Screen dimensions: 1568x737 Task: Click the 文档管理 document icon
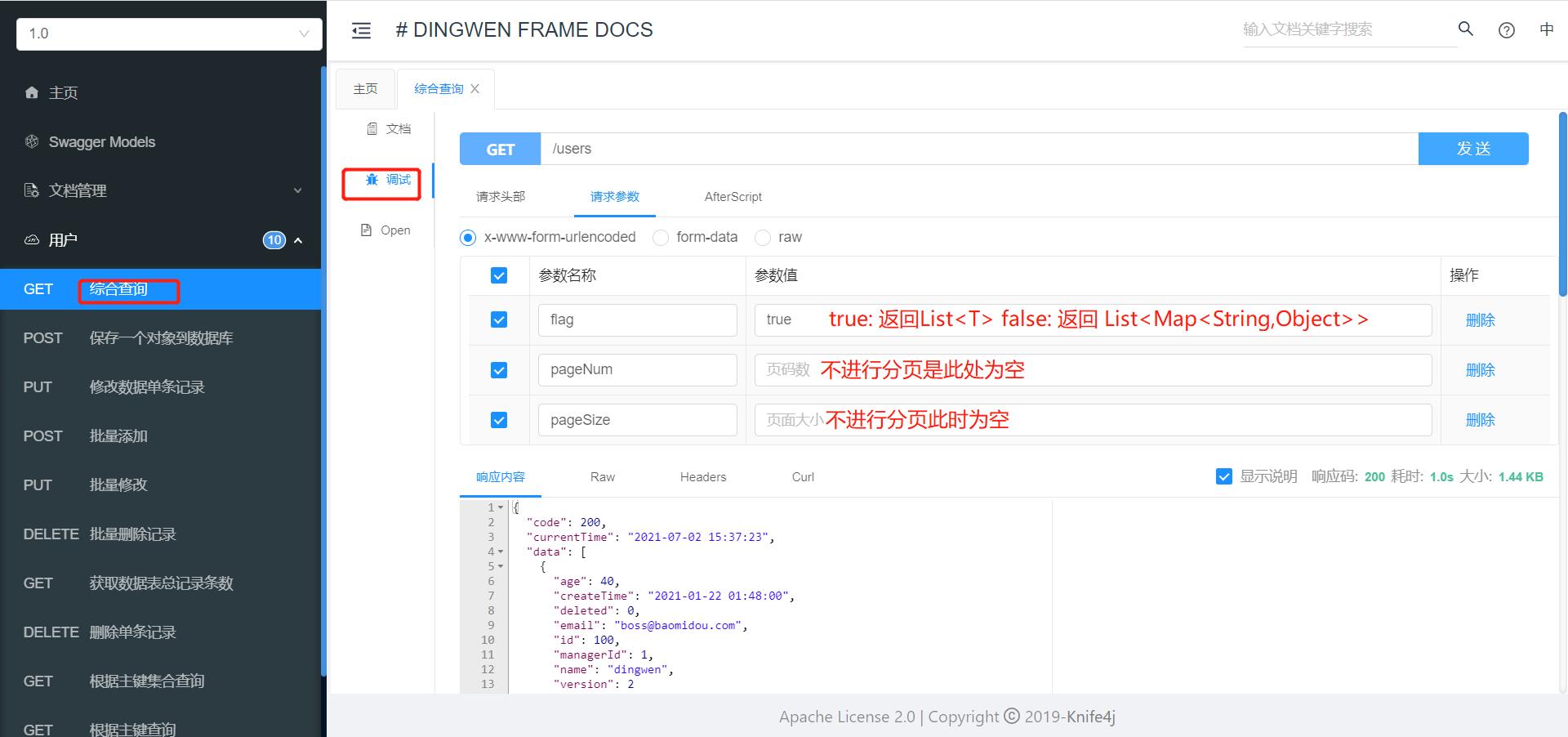32,190
